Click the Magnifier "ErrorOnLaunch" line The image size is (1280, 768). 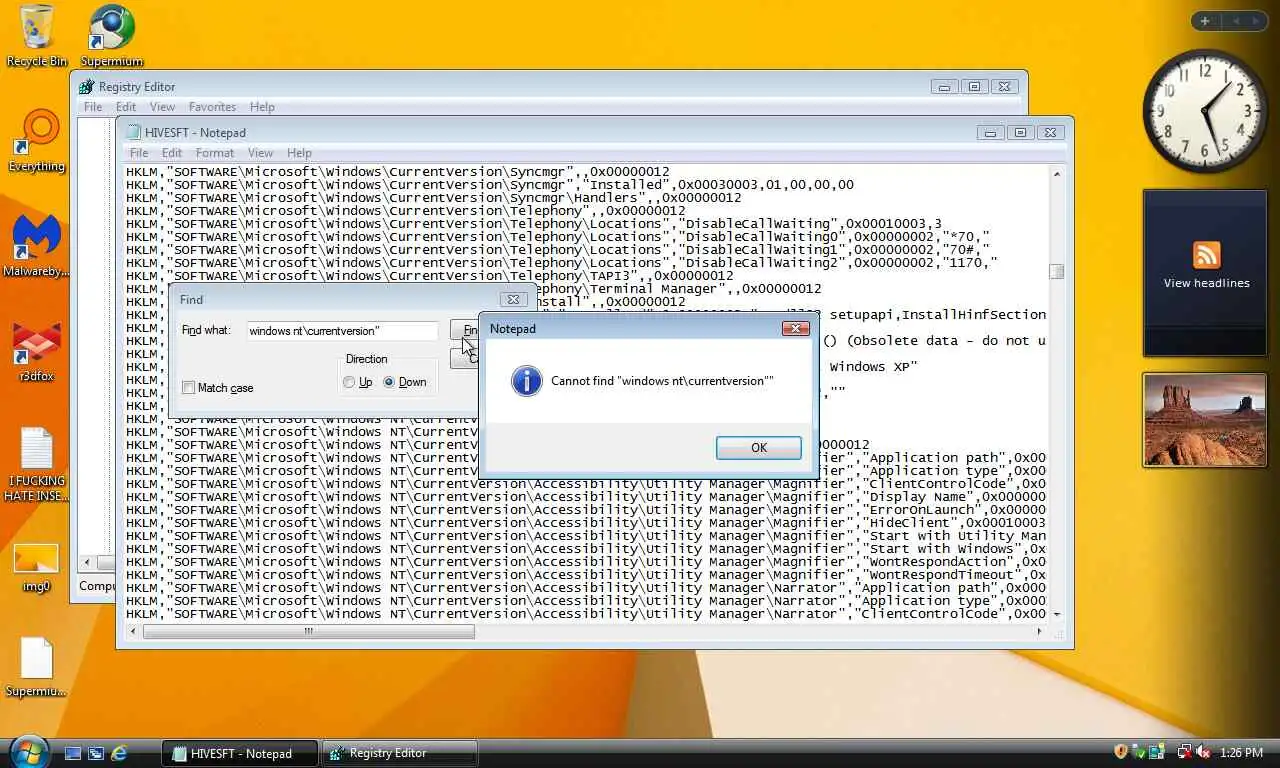coord(586,509)
